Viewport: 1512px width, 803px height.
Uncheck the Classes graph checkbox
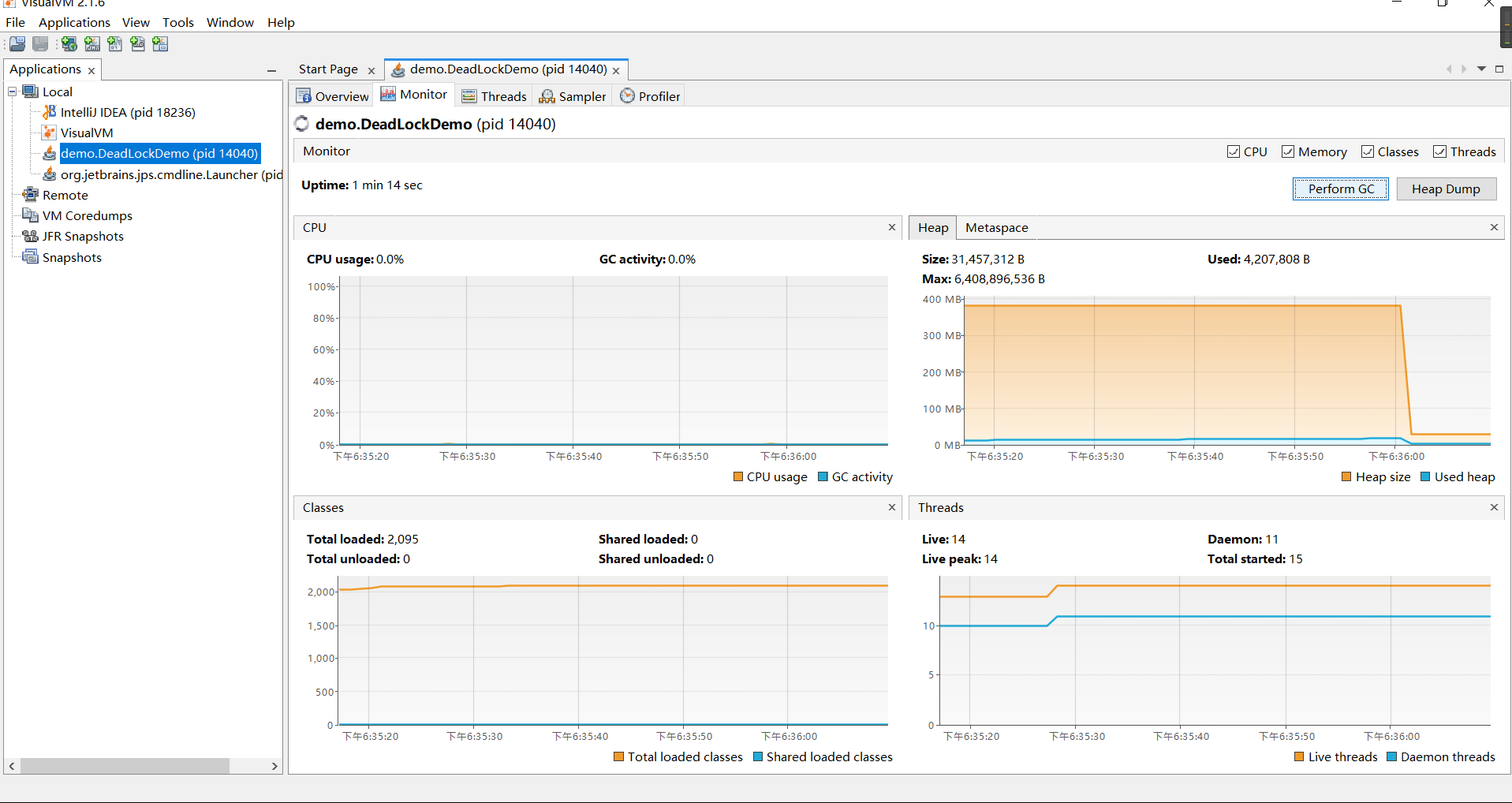tap(1368, 151)
